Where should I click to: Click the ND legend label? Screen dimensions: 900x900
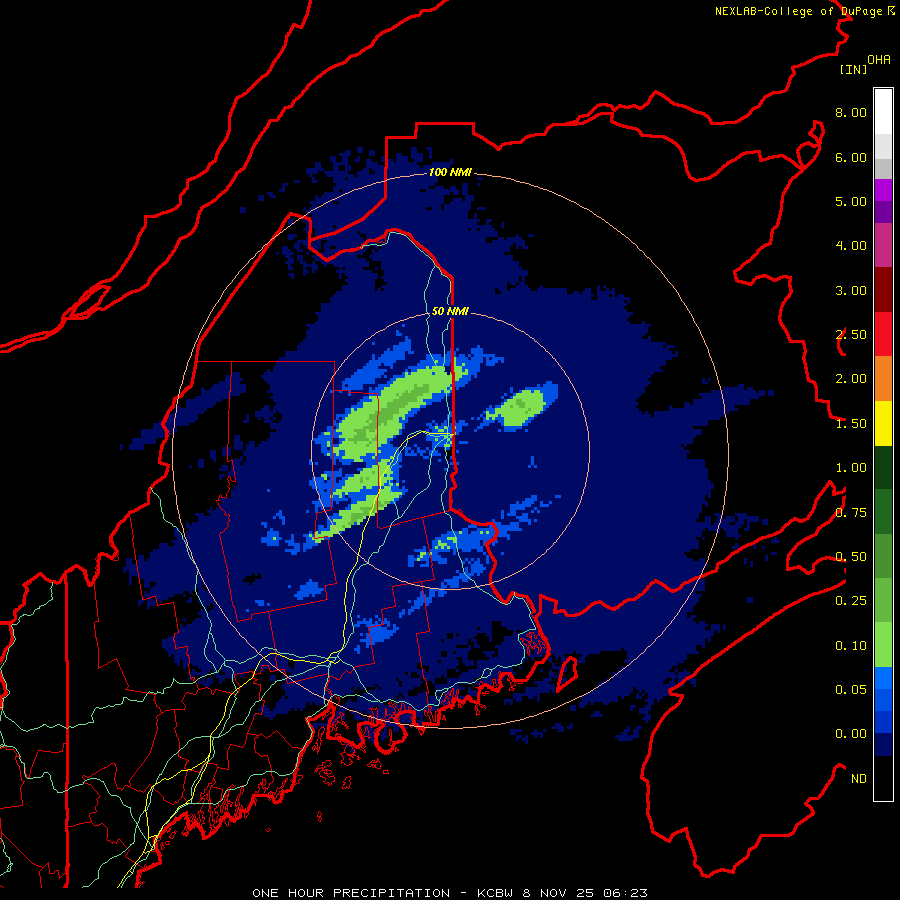point(859,779)
